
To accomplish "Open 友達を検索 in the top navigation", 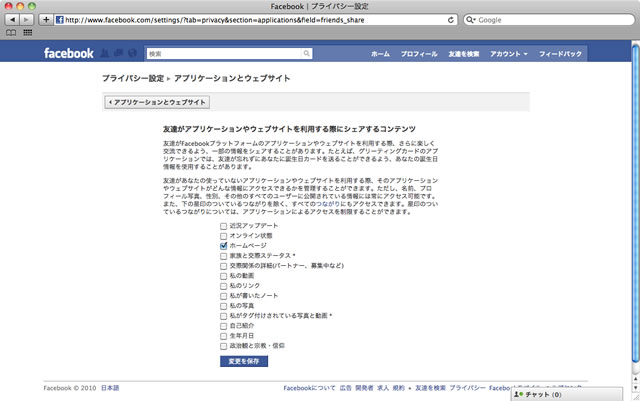I will tap(464, 54).
